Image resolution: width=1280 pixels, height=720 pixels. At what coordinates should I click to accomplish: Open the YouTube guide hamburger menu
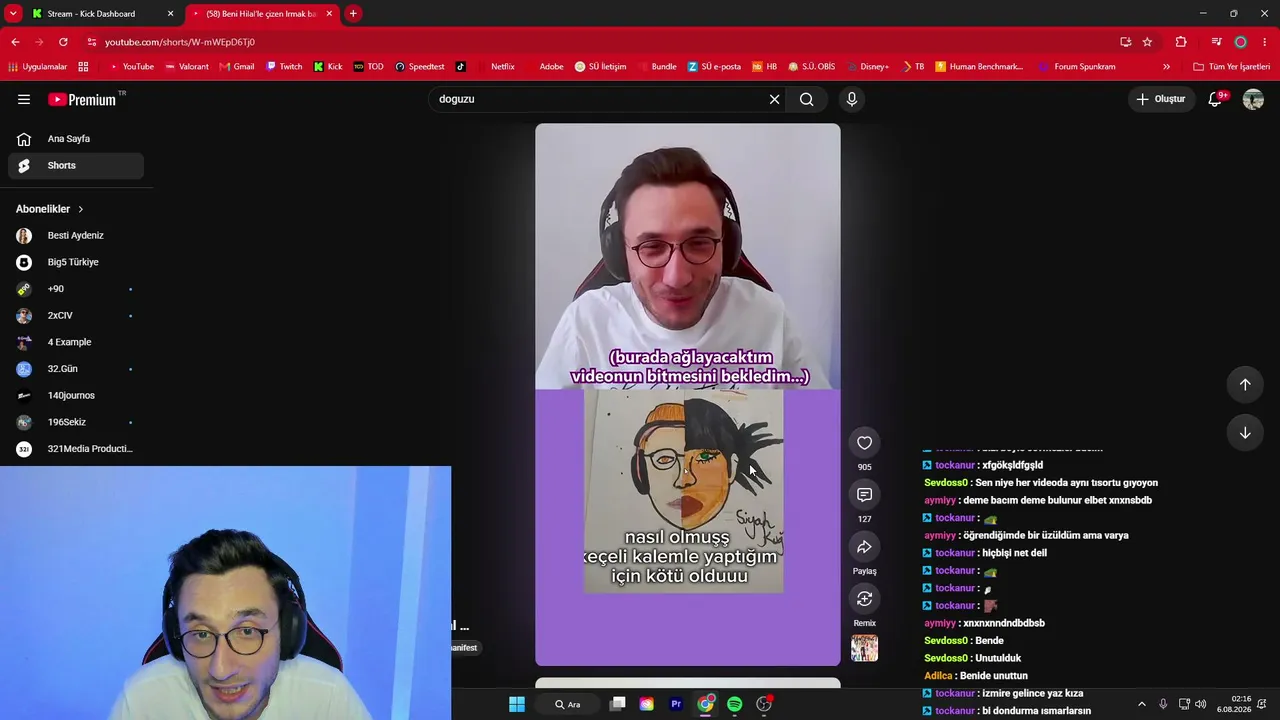(x=24, y=99)
